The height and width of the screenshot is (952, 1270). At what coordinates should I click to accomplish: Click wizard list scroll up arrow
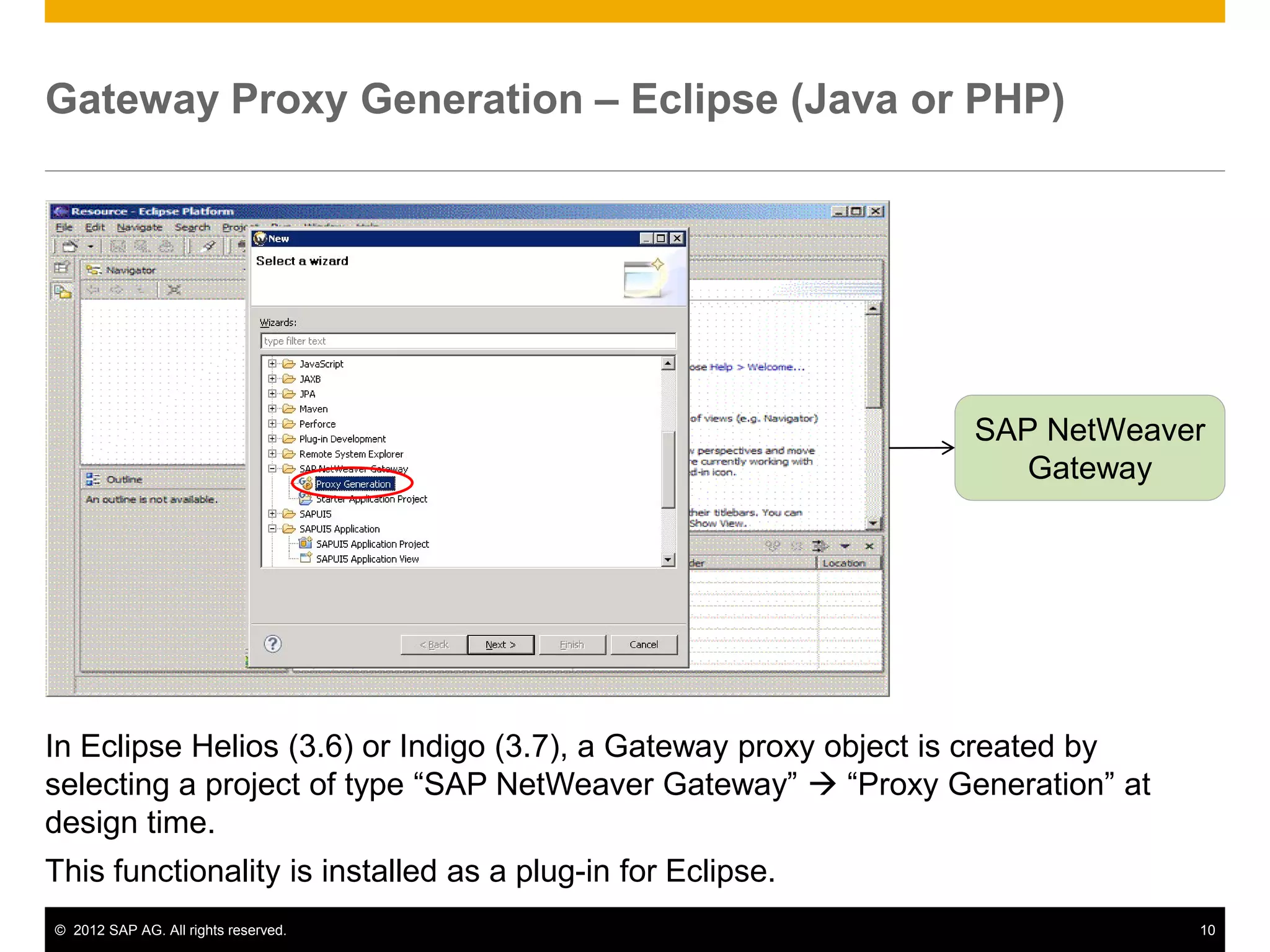[x=668, y=363]
